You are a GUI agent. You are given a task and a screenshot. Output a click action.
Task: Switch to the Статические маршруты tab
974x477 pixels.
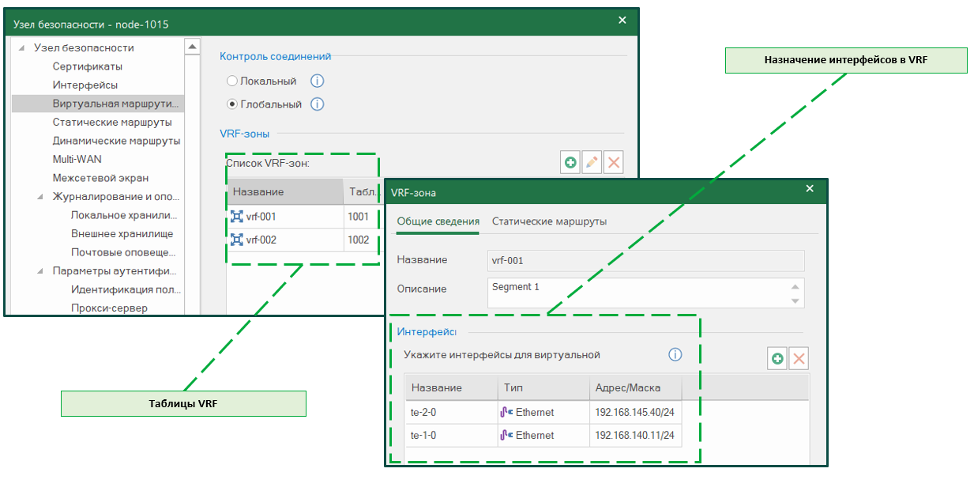point(549,222)
